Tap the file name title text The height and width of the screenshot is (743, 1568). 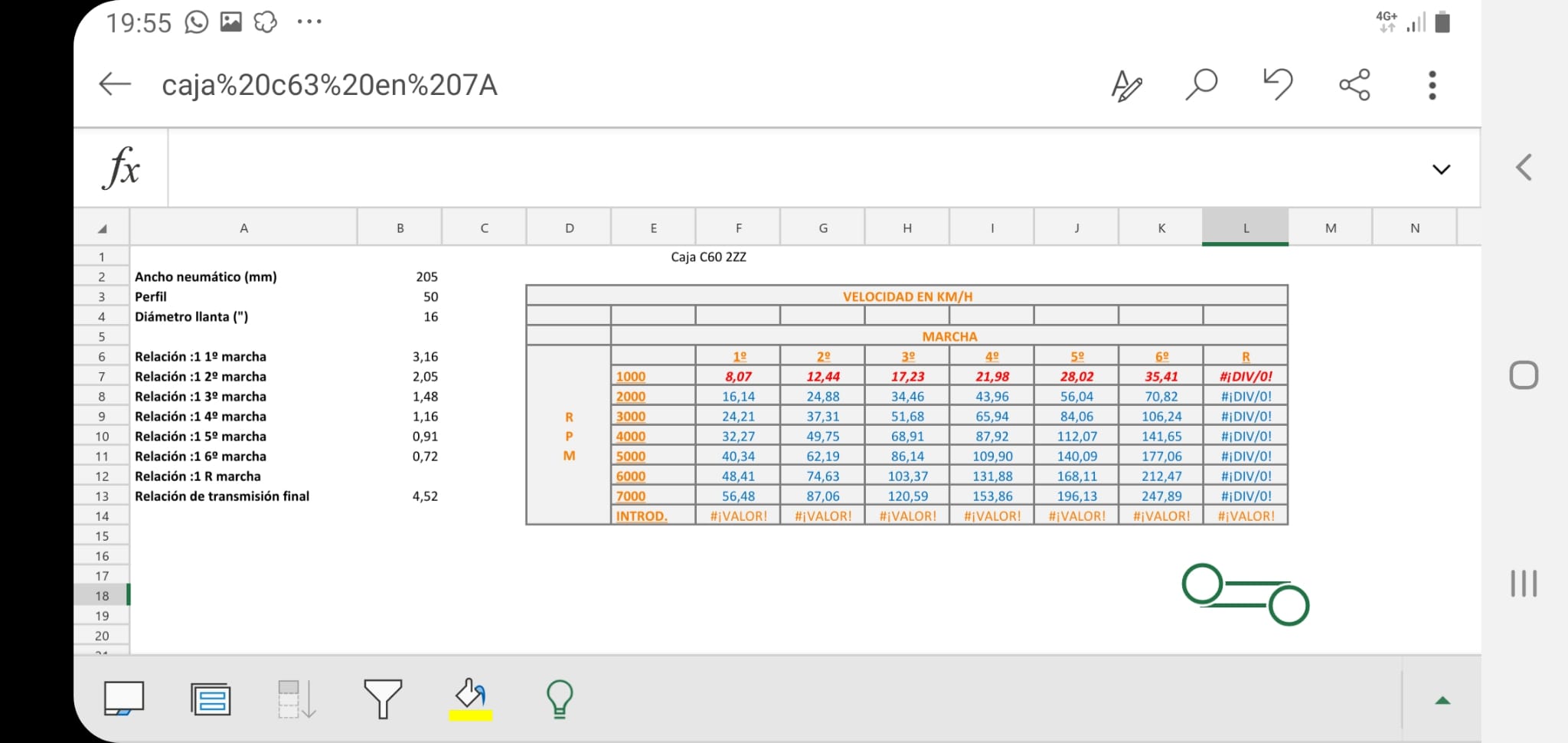click(x=329, y=84)
